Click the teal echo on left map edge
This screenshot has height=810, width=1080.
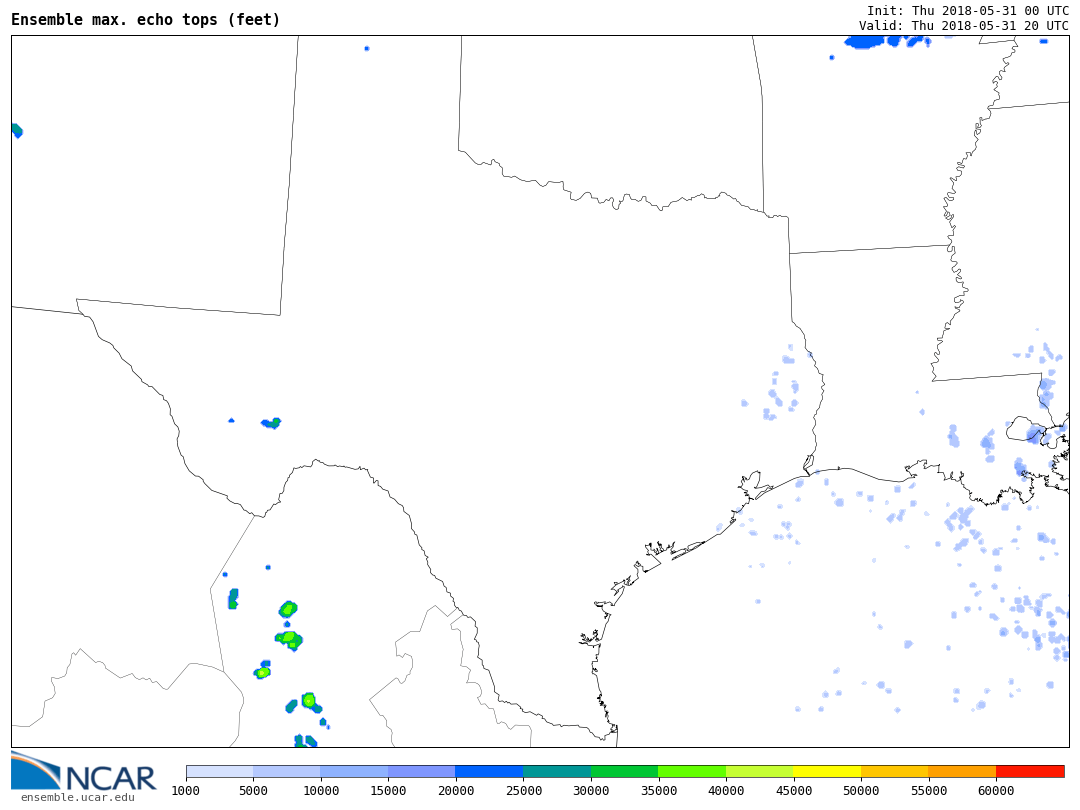(16, 130)
